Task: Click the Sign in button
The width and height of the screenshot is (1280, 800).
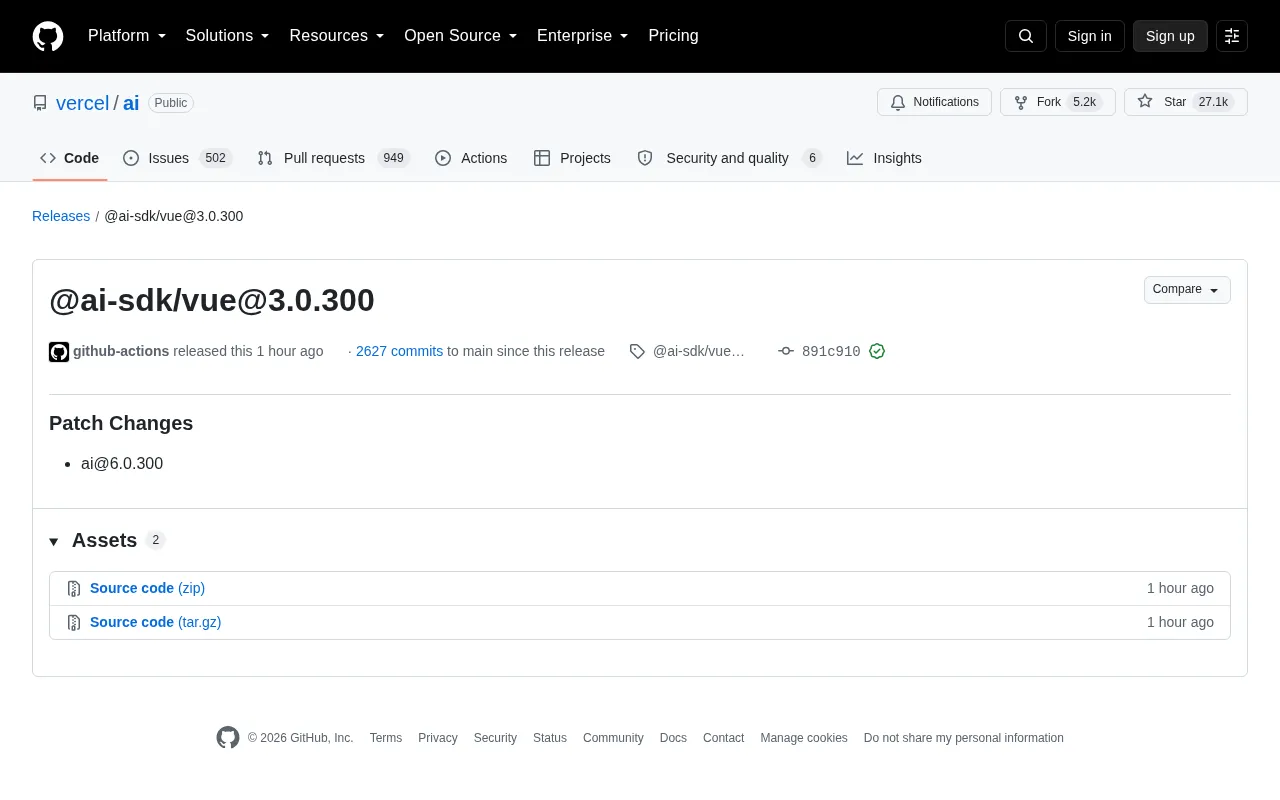Action: [x=1089, y=36]
